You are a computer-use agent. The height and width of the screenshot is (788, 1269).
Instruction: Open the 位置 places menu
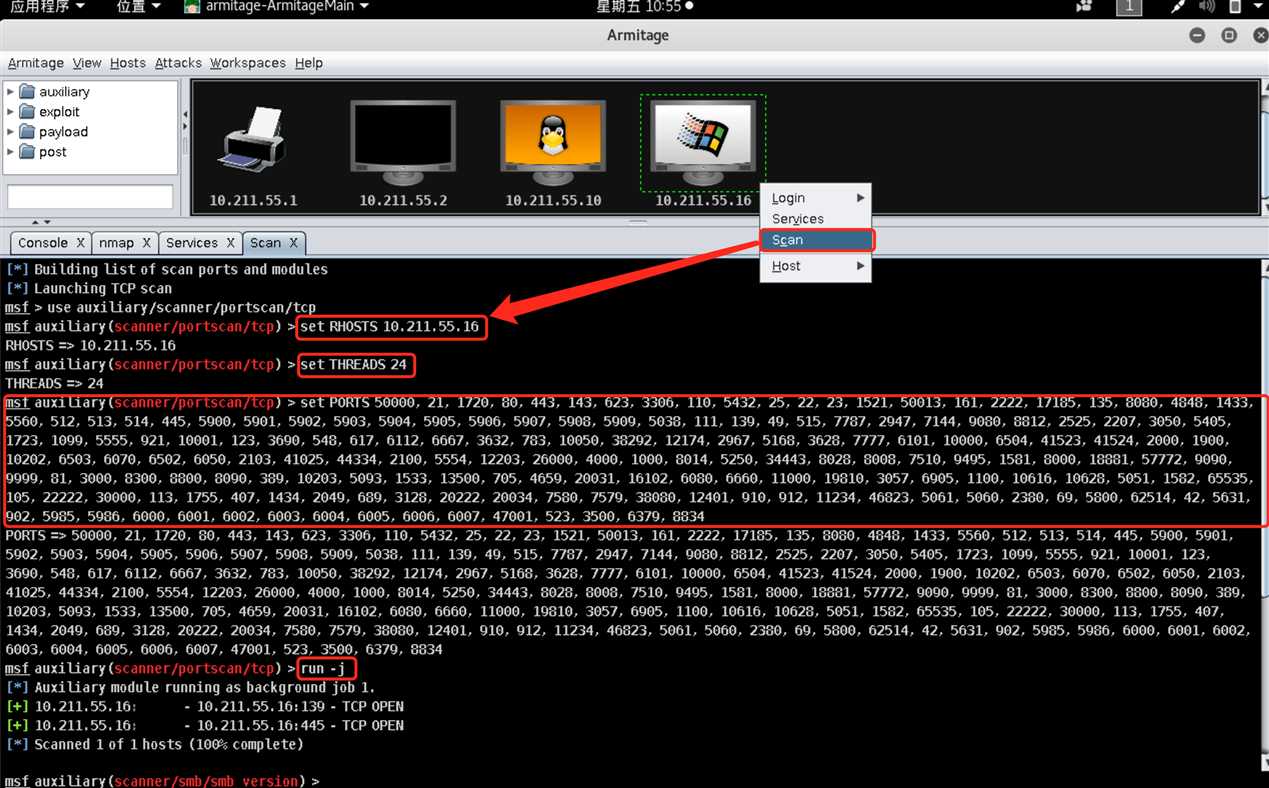click(138, 6)
